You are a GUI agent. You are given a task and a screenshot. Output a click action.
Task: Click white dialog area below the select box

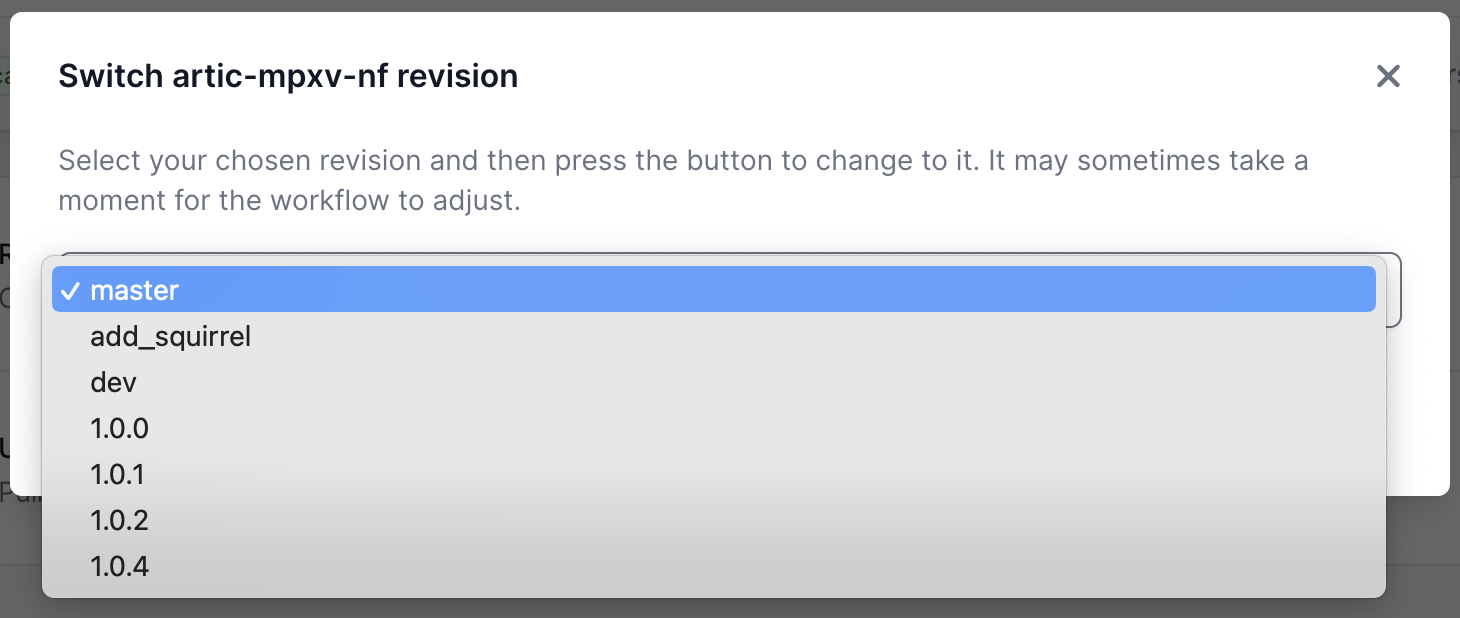1416,420
